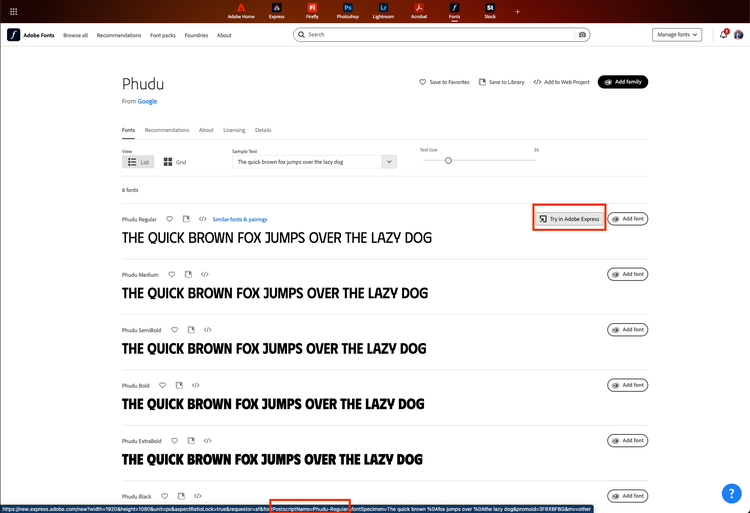Open Stock app icon
Image resolution: width=750 pixels, height=513 pixels.
[x=490, y=11]
